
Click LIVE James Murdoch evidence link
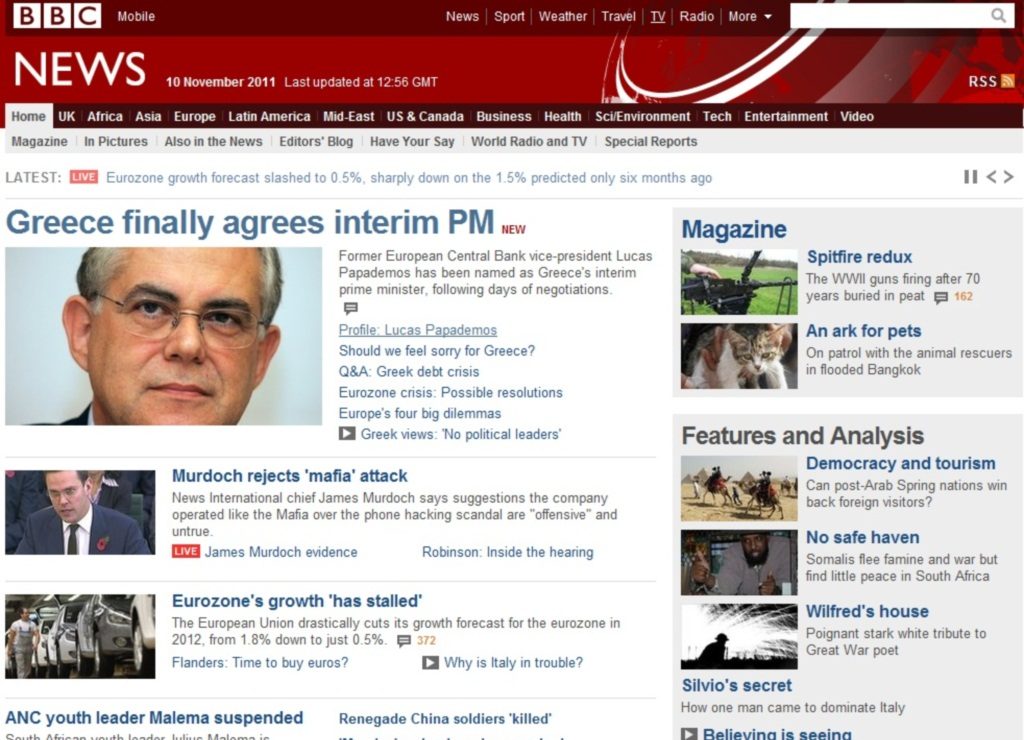[264, 552]
